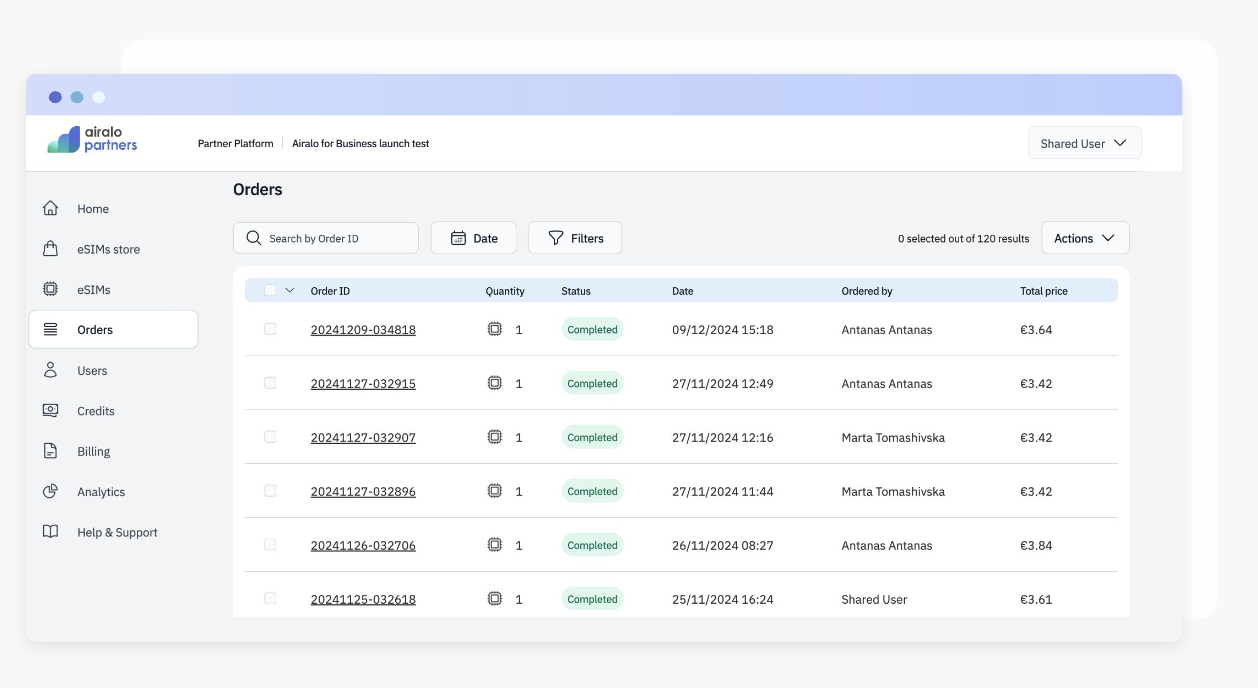This screenshot has width=1258, height=688.
Task: Click the Help & Support book icon
Action: (50, 532)
